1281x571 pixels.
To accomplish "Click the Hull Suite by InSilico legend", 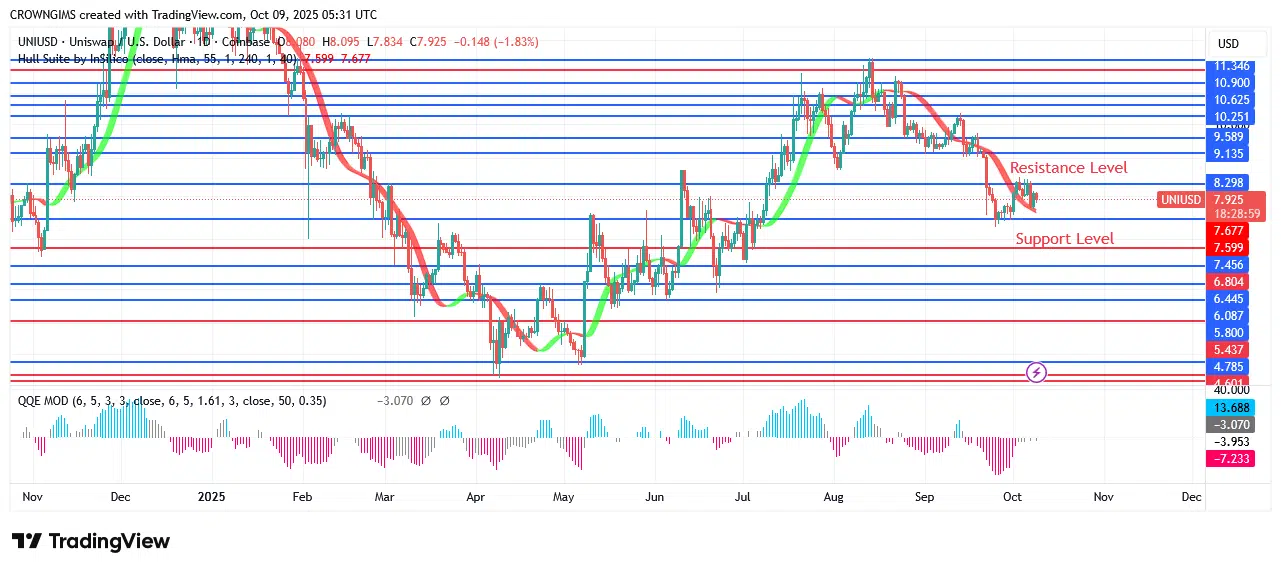I will 90,59.
